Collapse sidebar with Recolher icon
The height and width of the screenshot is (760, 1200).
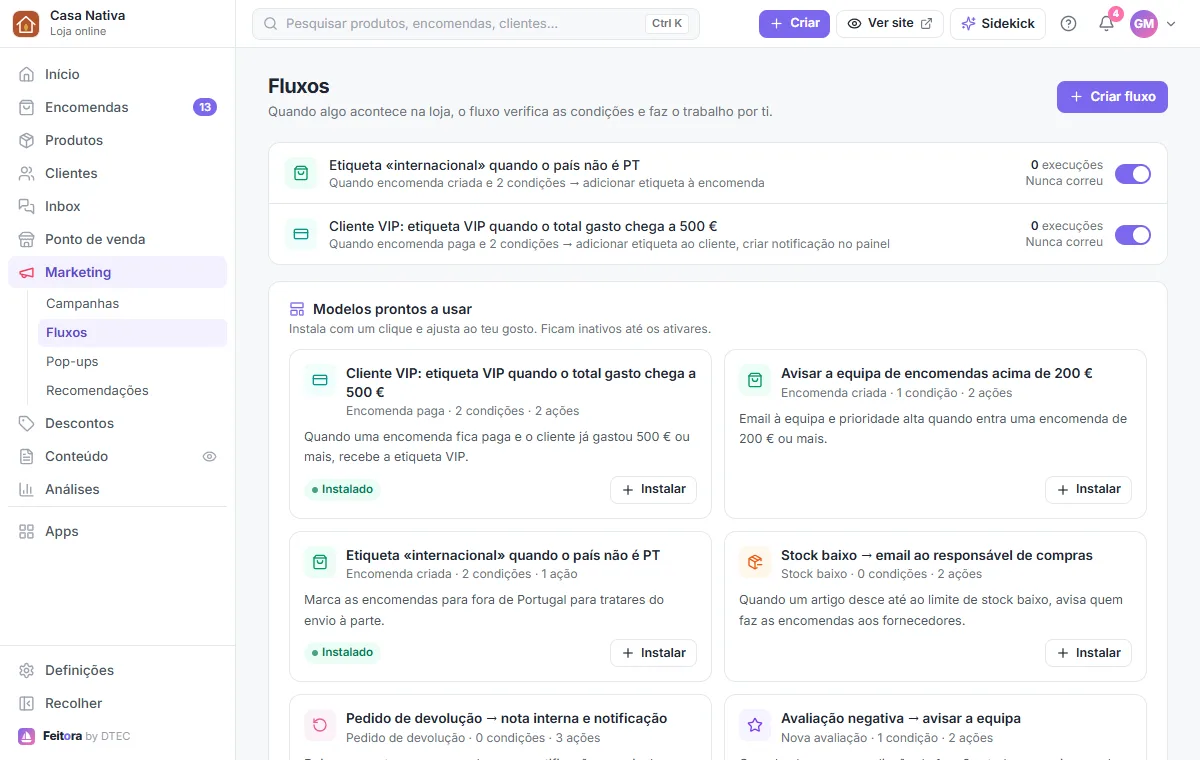[x=27, y=703]
